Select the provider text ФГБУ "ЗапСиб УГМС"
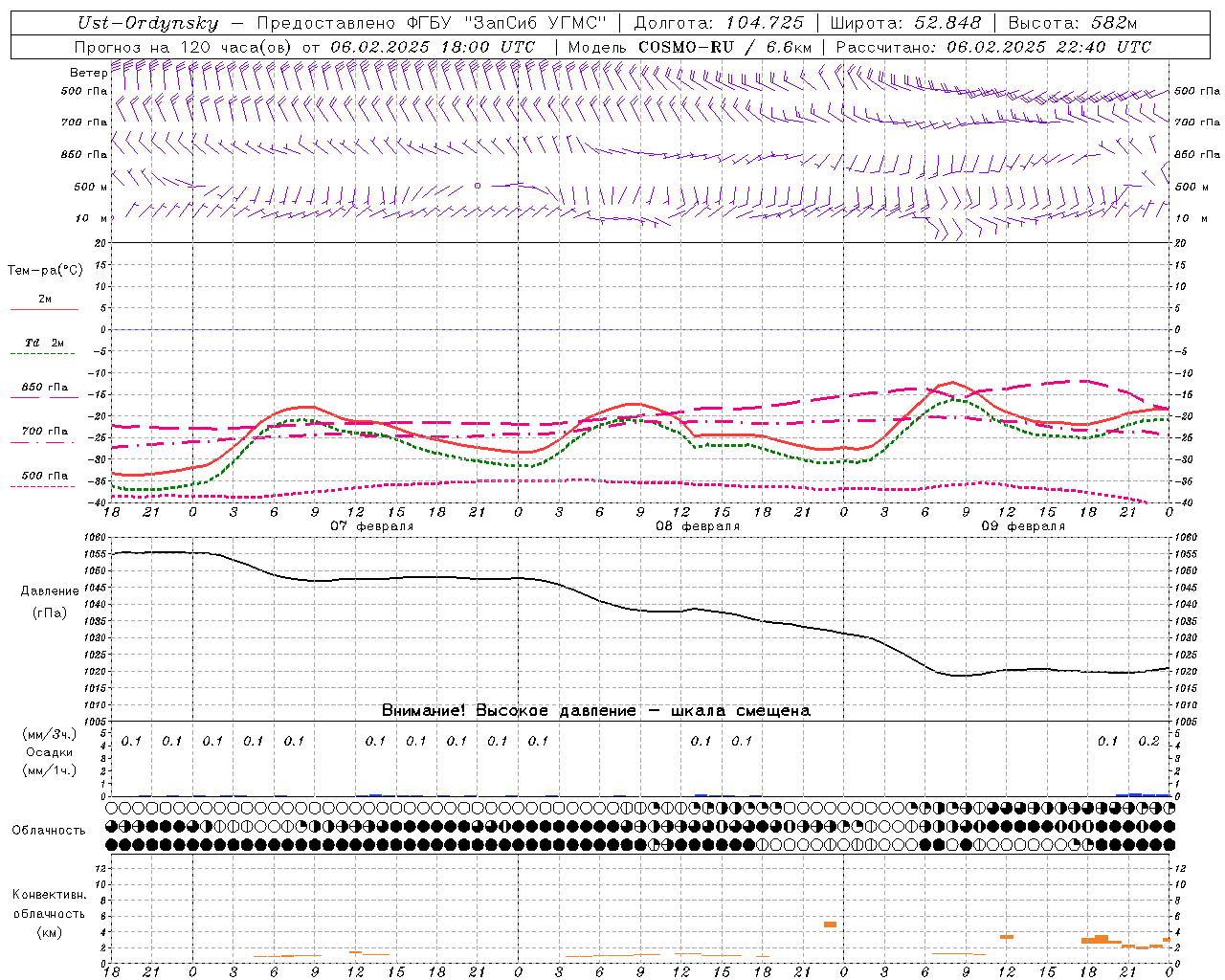The width and height of the screenshot is (1225, 980). [x=506, y=23]
